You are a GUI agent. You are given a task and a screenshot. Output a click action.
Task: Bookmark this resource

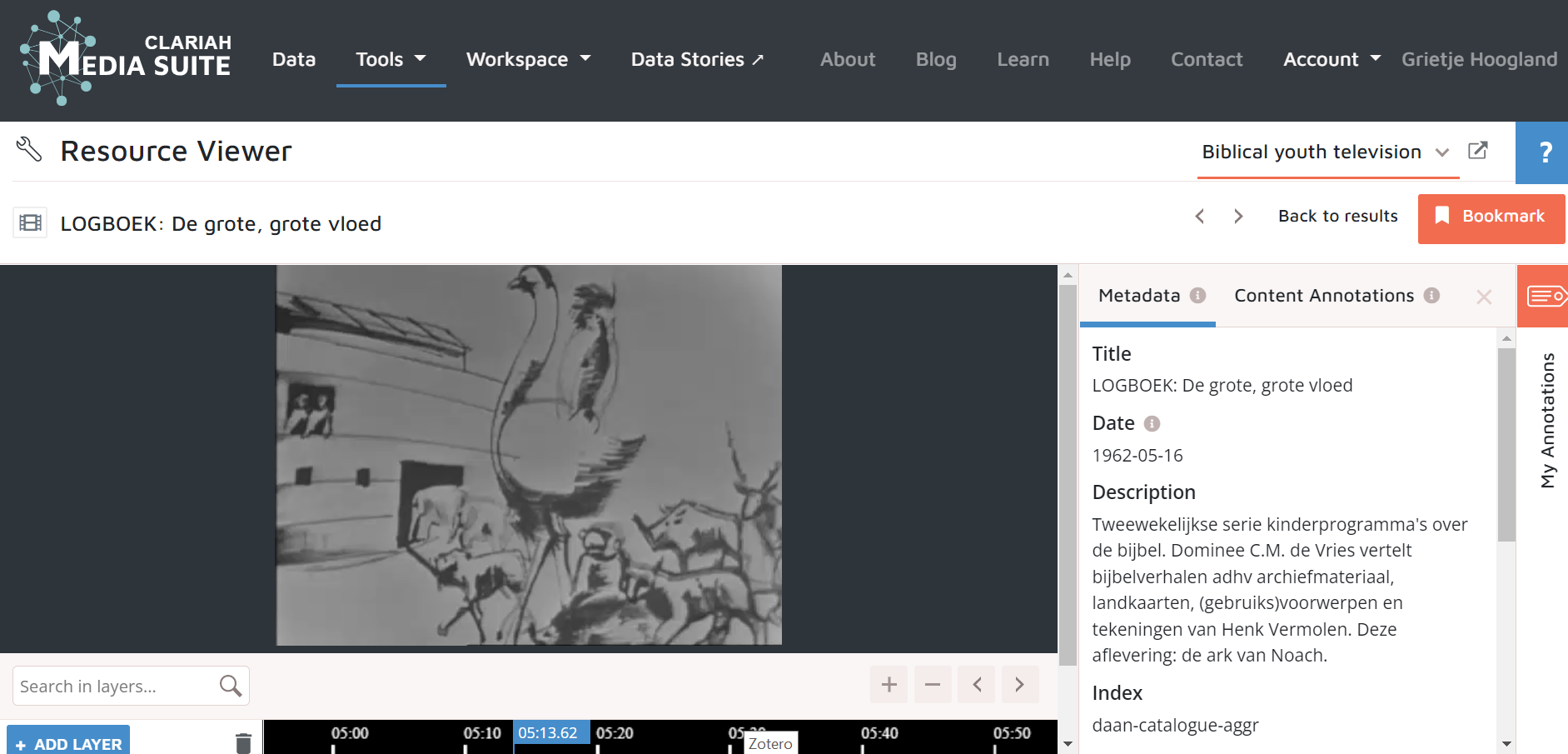(x=1491, y=217)
